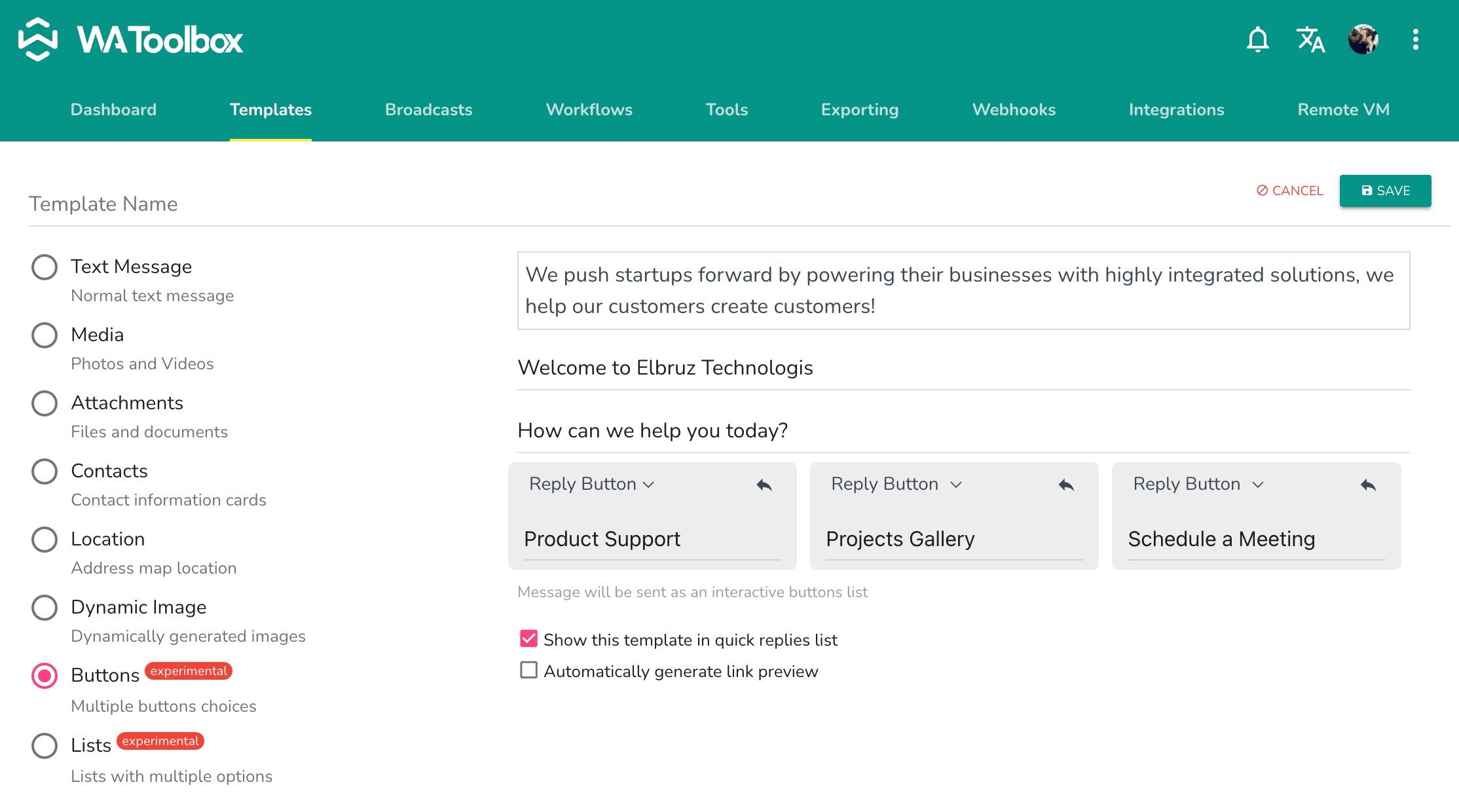Click reply arrow icon on Schedule a Meeting button

[1368, 485]
